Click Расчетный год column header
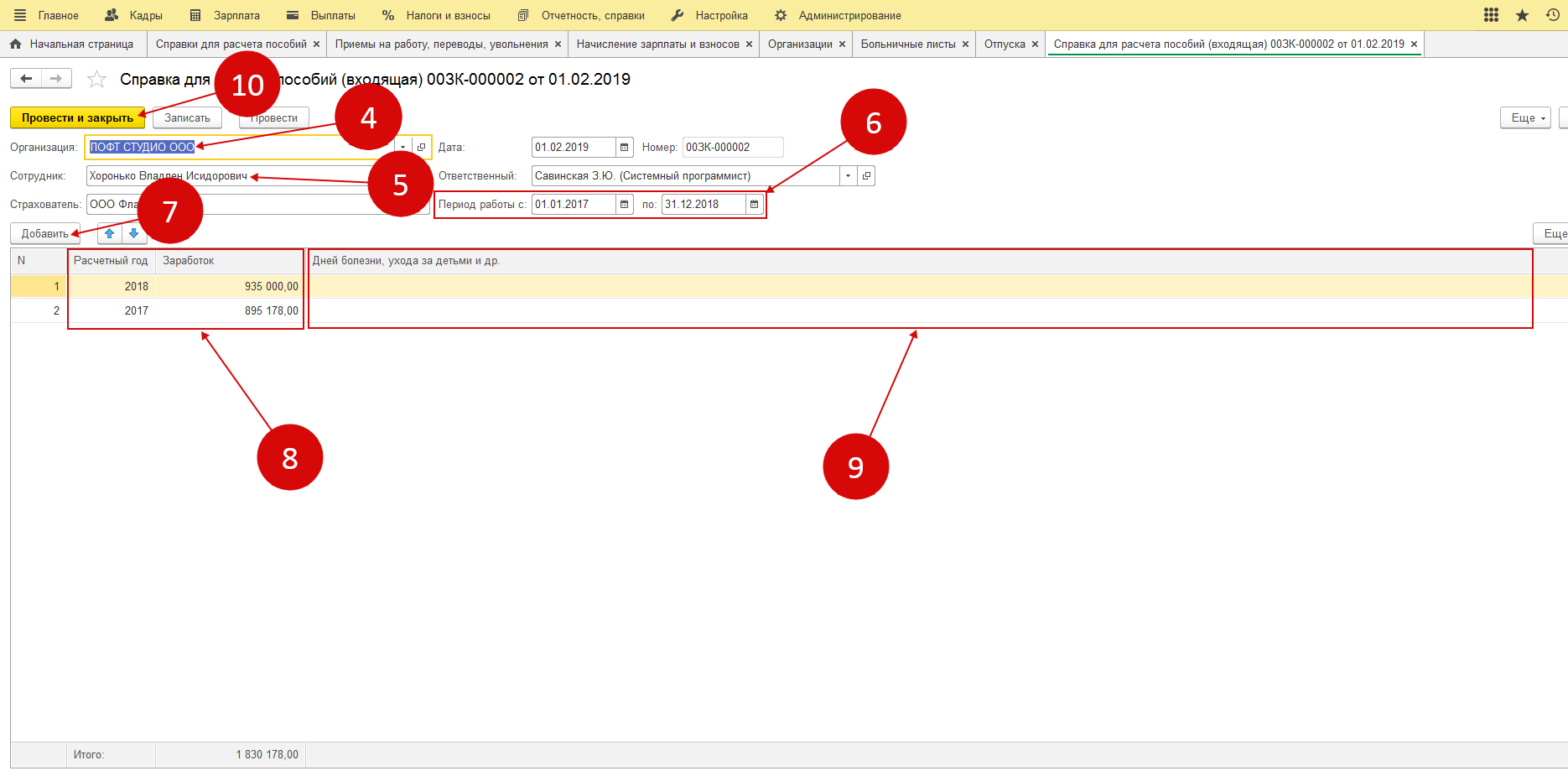The height and width of the screenshot is (776, 1568). pos(112,261)
